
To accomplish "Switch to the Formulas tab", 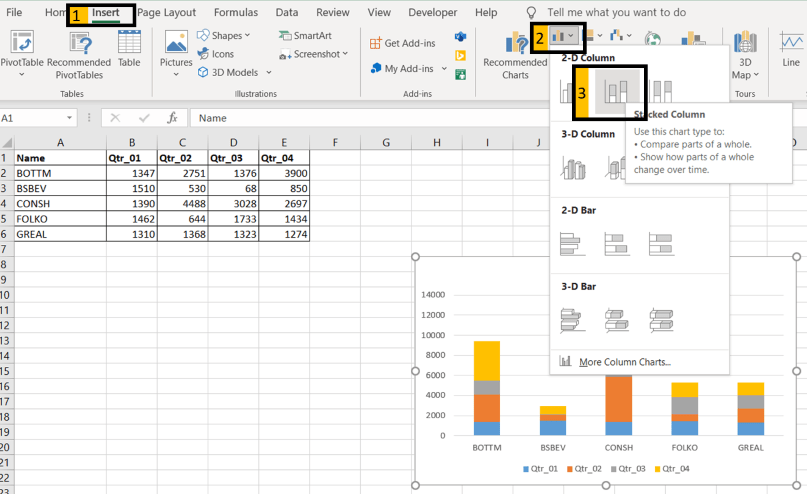I will (236, 12).
